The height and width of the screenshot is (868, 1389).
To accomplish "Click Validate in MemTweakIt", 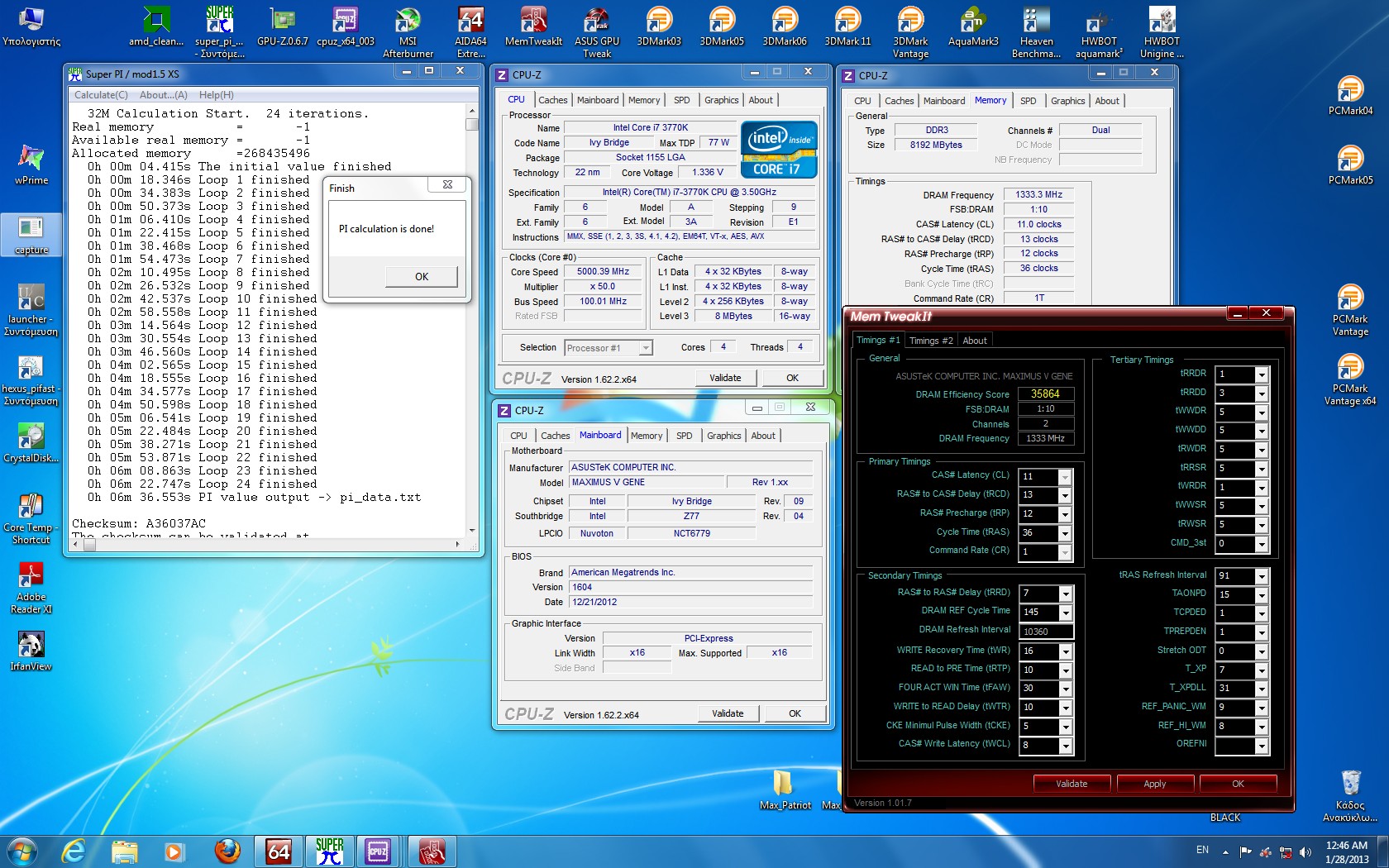I will (1072, 784).
